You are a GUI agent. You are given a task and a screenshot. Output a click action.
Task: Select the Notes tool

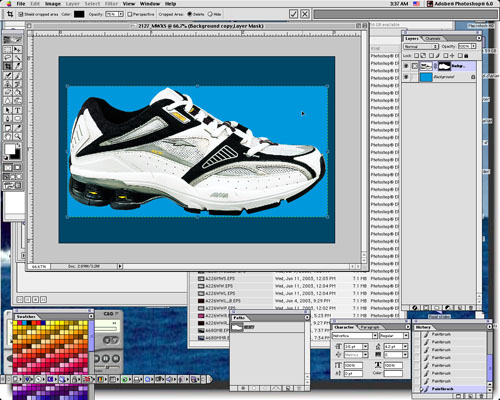coord(8,128)
